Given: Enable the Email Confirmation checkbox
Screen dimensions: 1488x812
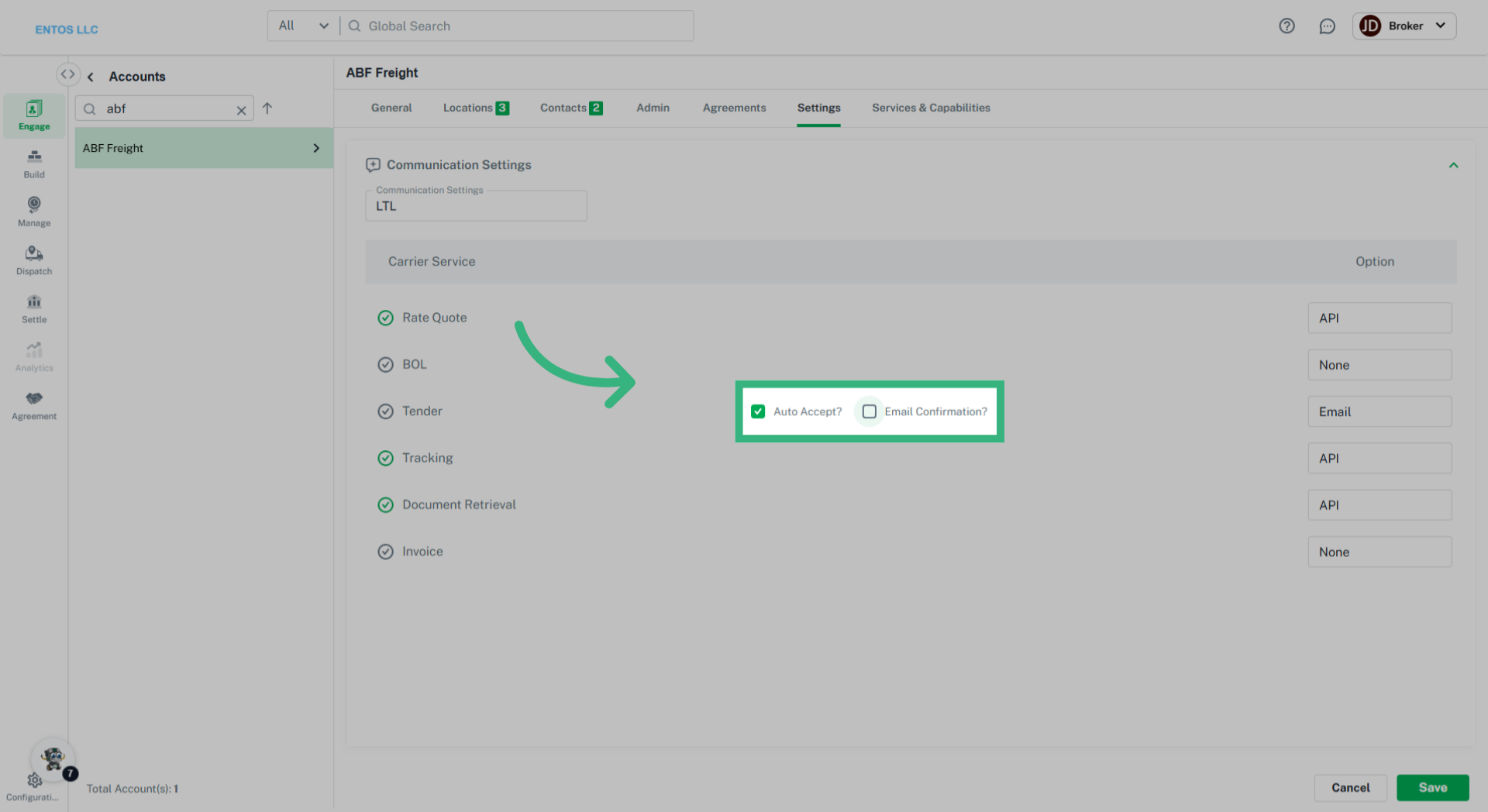Looking at the screenshot, I should (869, 411).
